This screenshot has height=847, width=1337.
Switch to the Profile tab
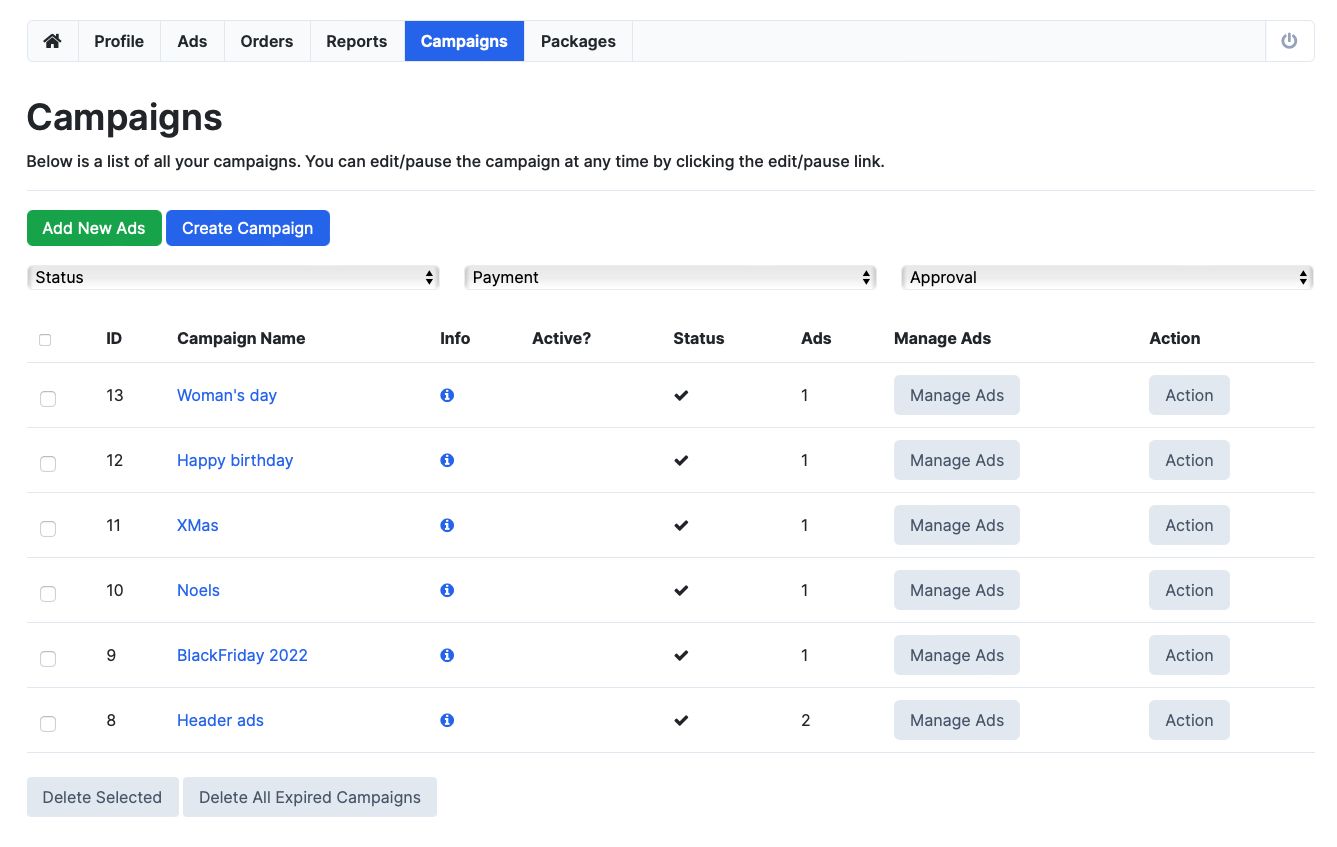119,41
